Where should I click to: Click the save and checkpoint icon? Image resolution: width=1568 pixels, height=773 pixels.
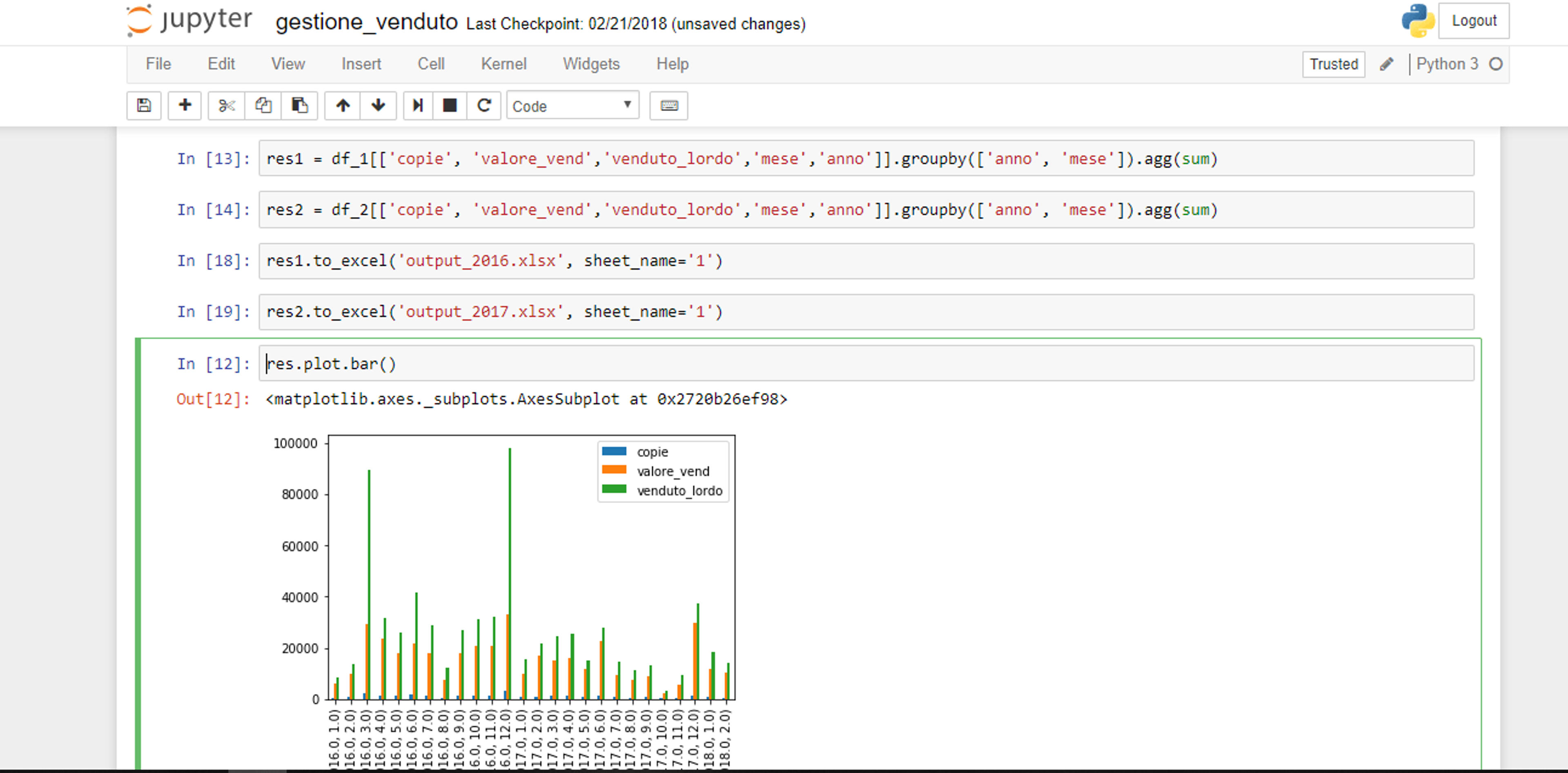pos(144,106)
